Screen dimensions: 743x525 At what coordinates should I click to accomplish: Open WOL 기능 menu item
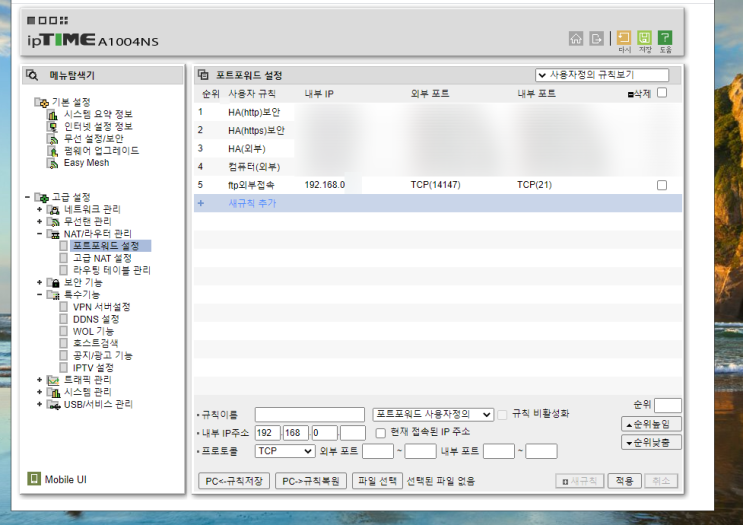point(93,332)
